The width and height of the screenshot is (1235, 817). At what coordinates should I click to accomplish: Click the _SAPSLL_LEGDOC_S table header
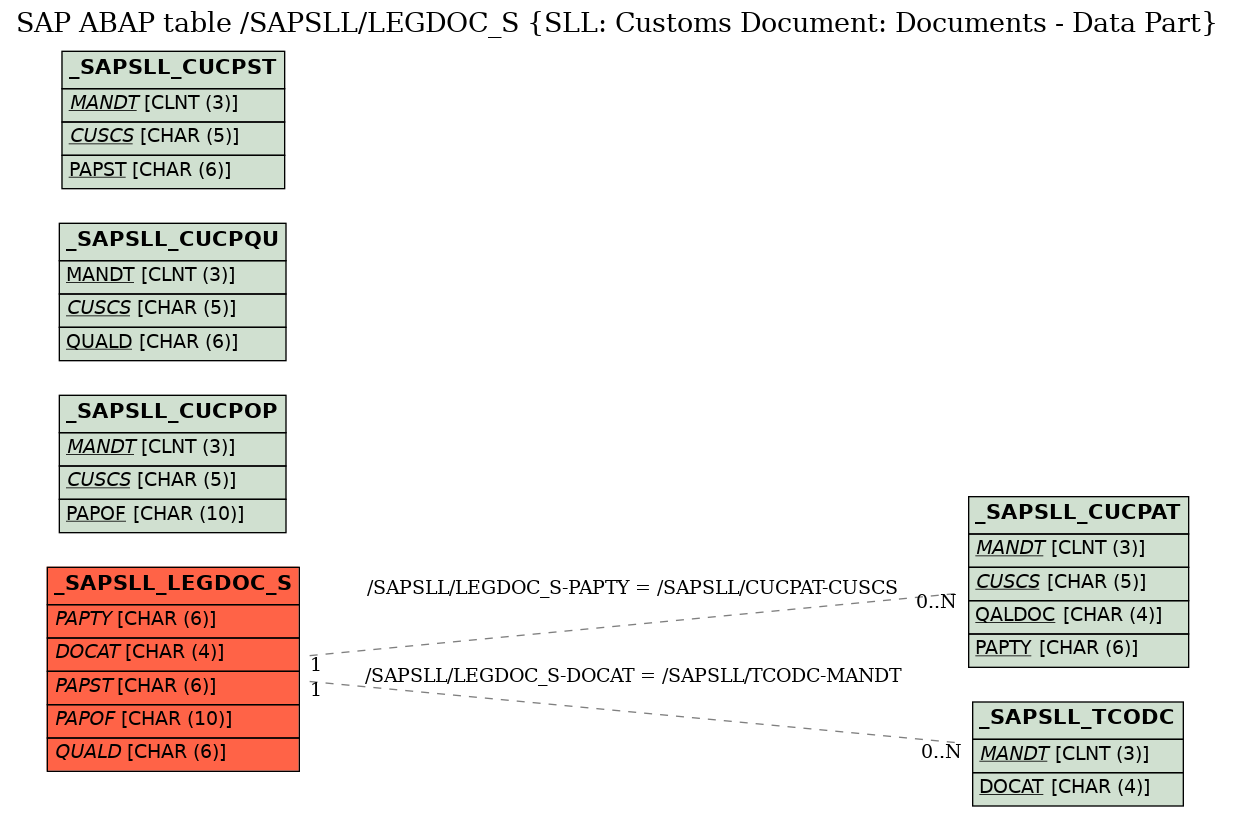(173, 585)
